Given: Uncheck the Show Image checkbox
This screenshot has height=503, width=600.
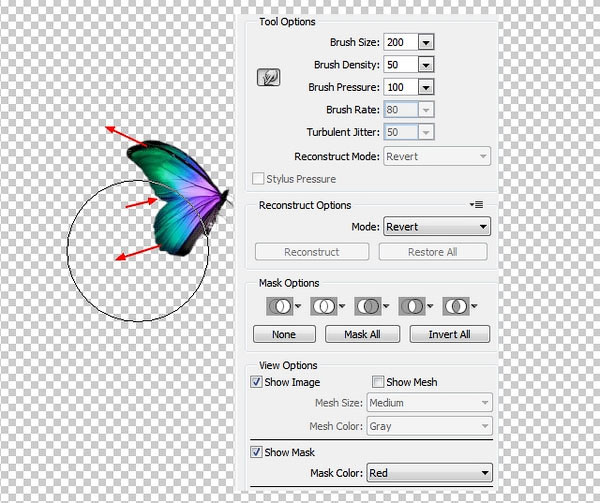Looking at the screenshot, I should pyautogui.click(x=256, y=382).
